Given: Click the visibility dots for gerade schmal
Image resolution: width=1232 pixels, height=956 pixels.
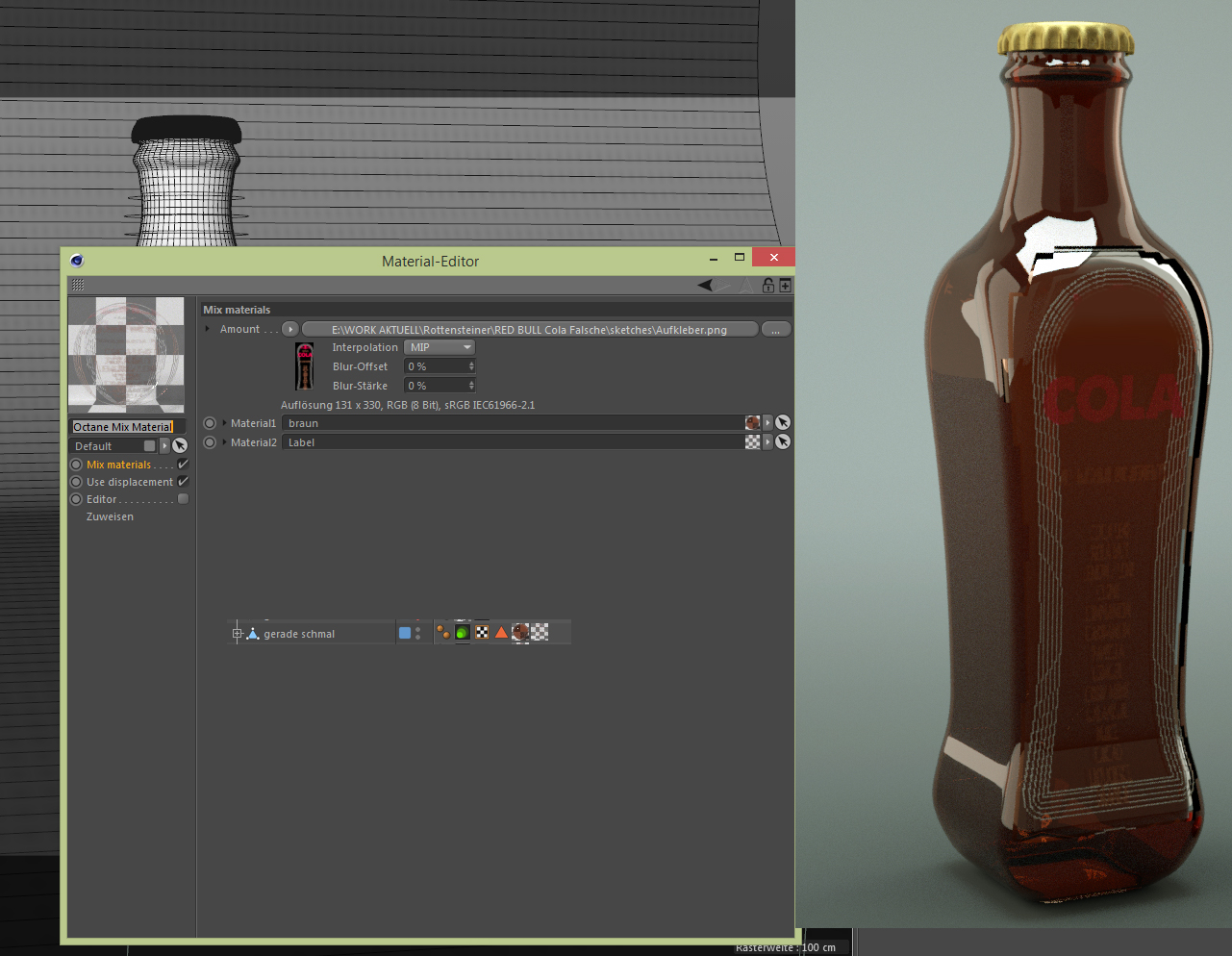Looking at the screenshot, I should point(417,633).
